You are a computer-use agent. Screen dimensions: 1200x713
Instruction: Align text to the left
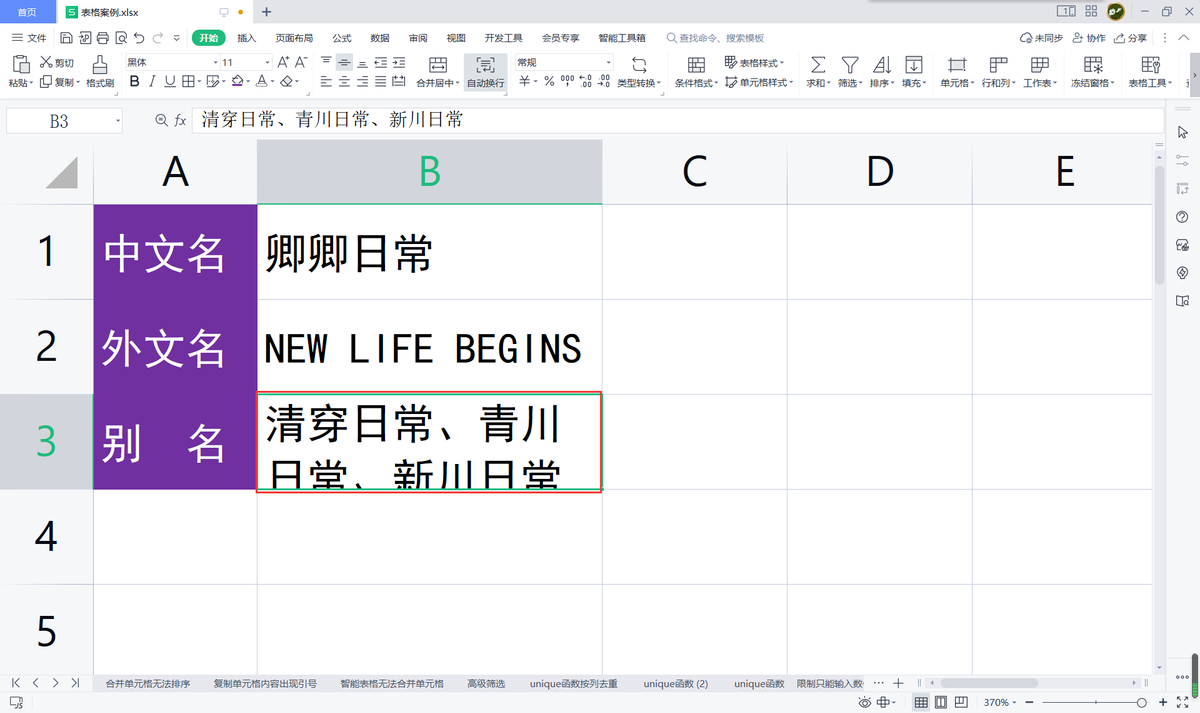tap(326, 82)
